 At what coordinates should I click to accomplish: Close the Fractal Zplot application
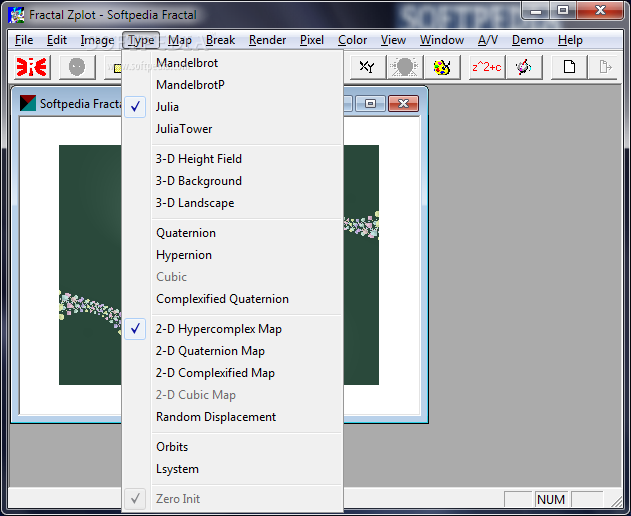(600, 10)
